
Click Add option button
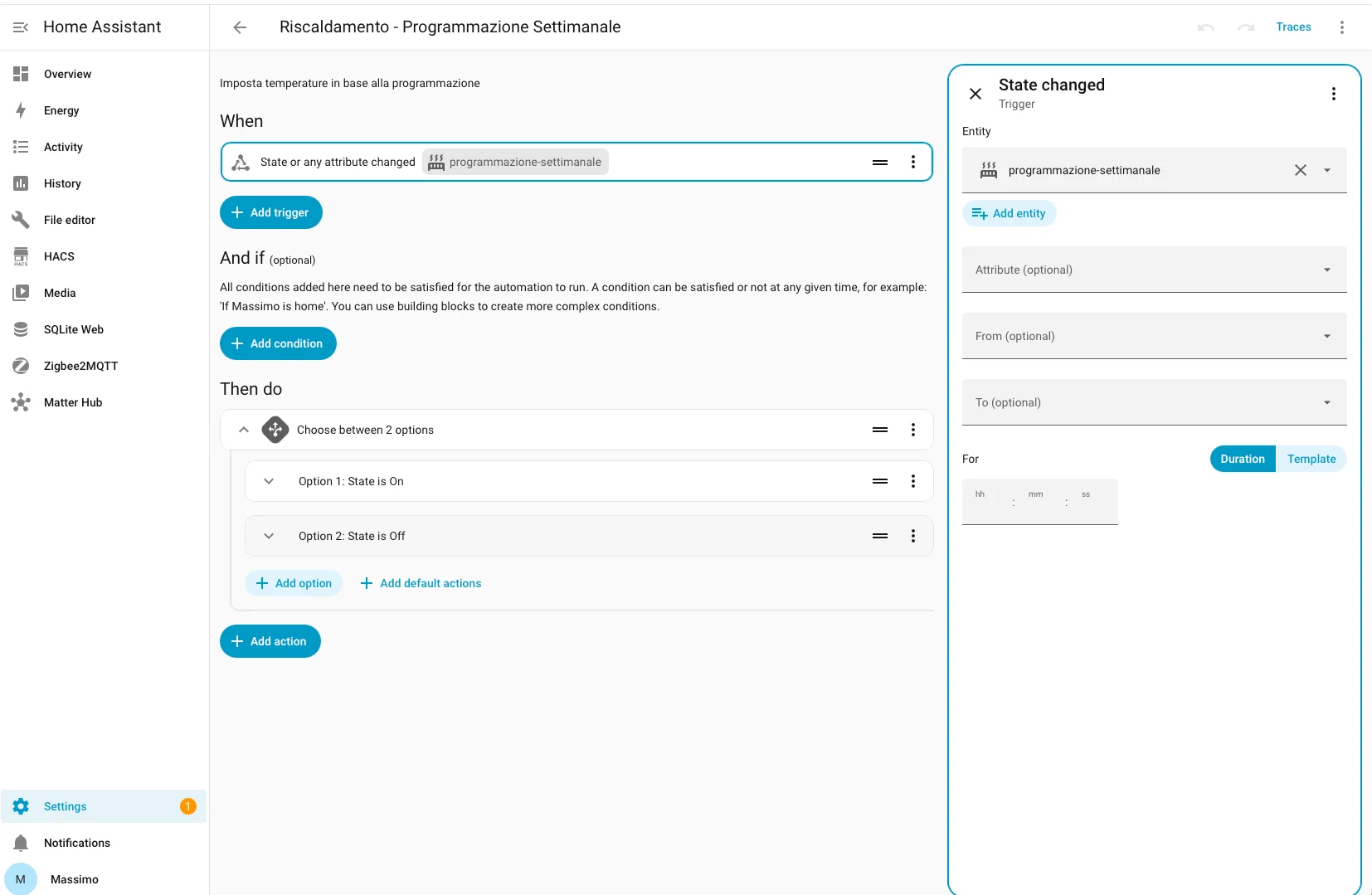click(294, 583)
